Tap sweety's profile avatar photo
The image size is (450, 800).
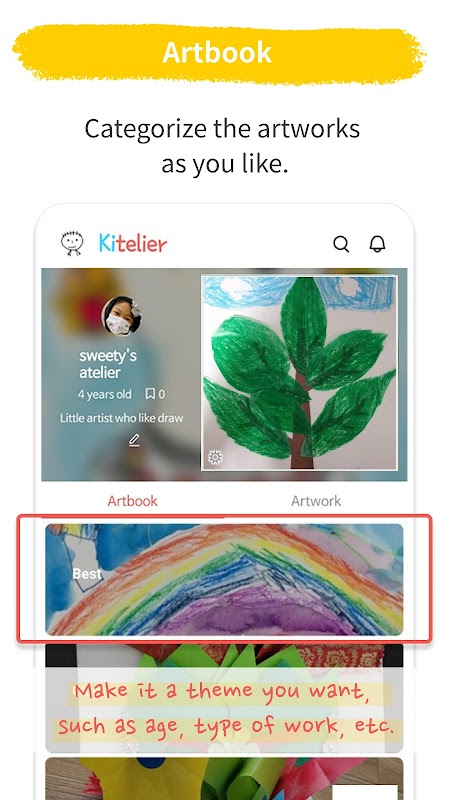[121, 316]
